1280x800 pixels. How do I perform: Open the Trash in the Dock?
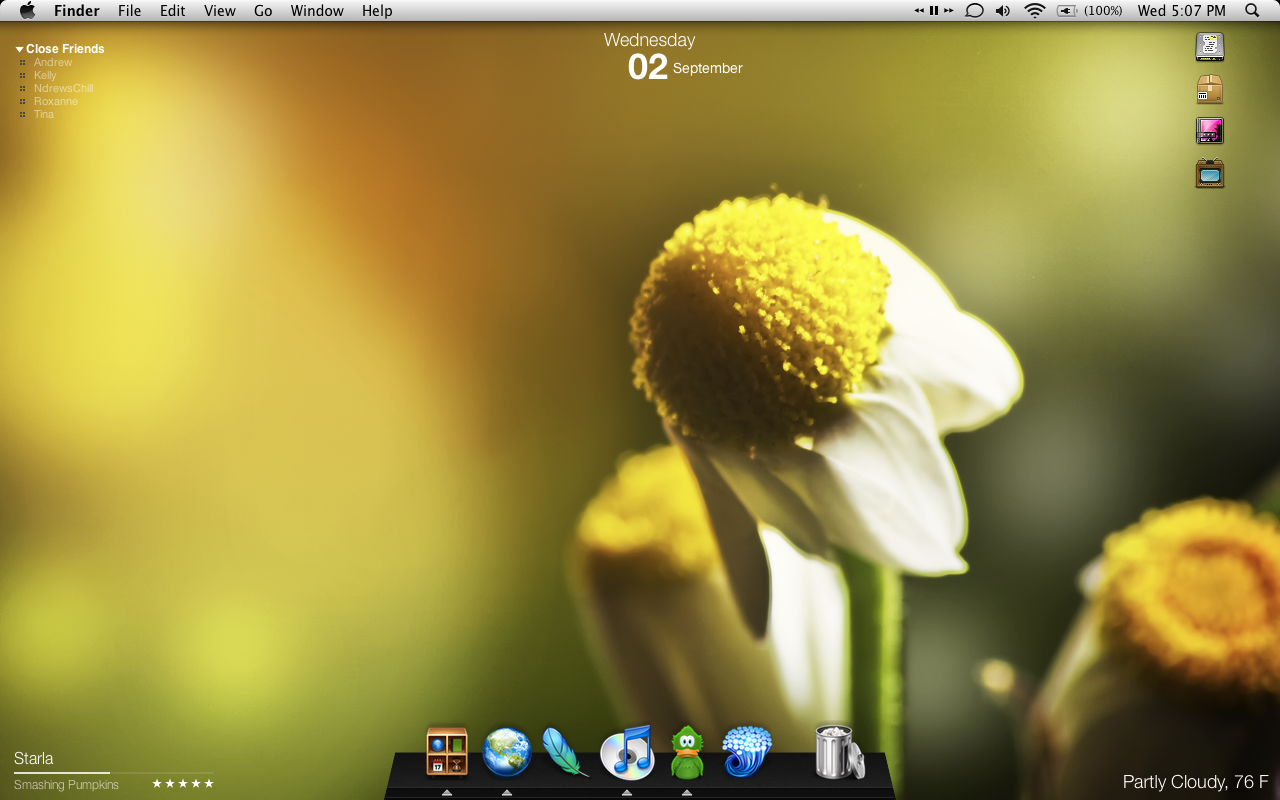(x=839, y=752)
